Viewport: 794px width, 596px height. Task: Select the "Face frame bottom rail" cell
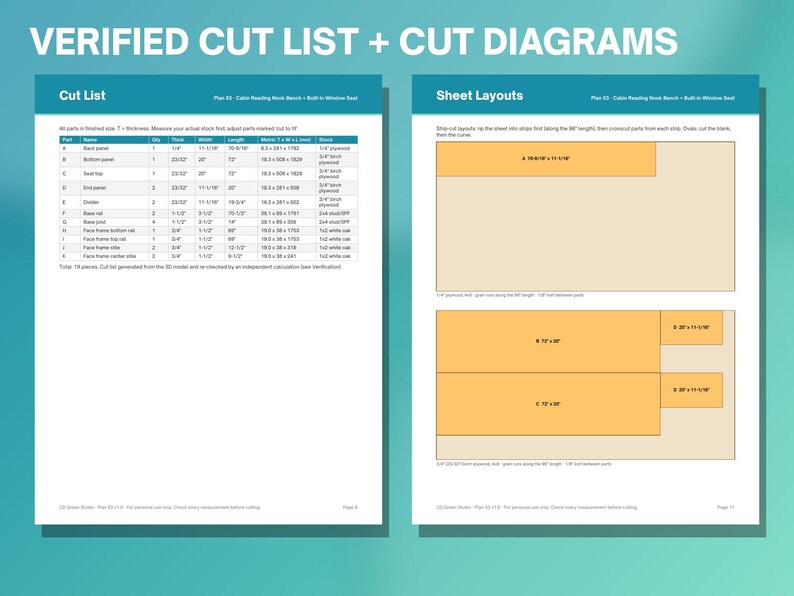109,230
